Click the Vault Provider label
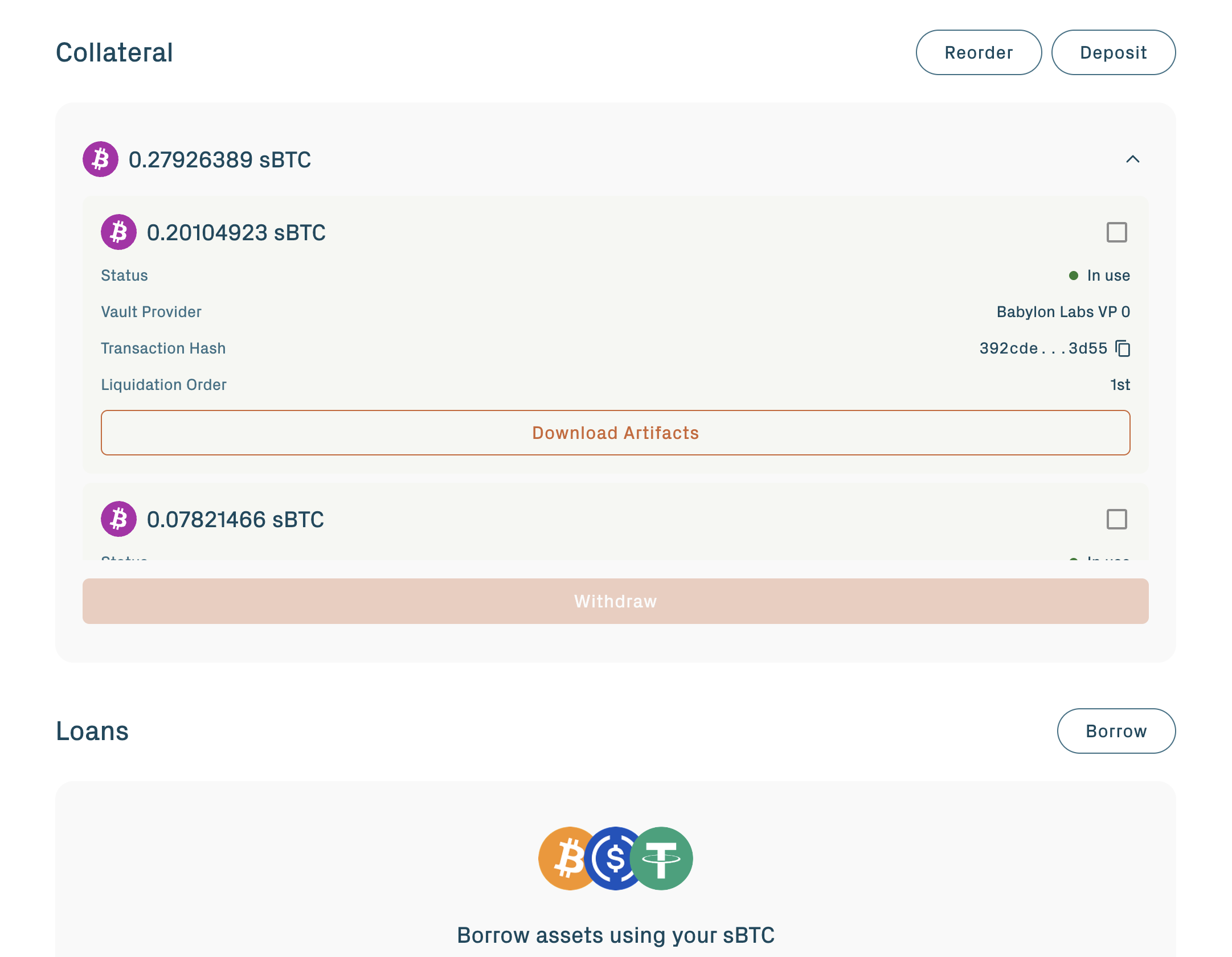The image size is (1232, 957). (151, 312)
